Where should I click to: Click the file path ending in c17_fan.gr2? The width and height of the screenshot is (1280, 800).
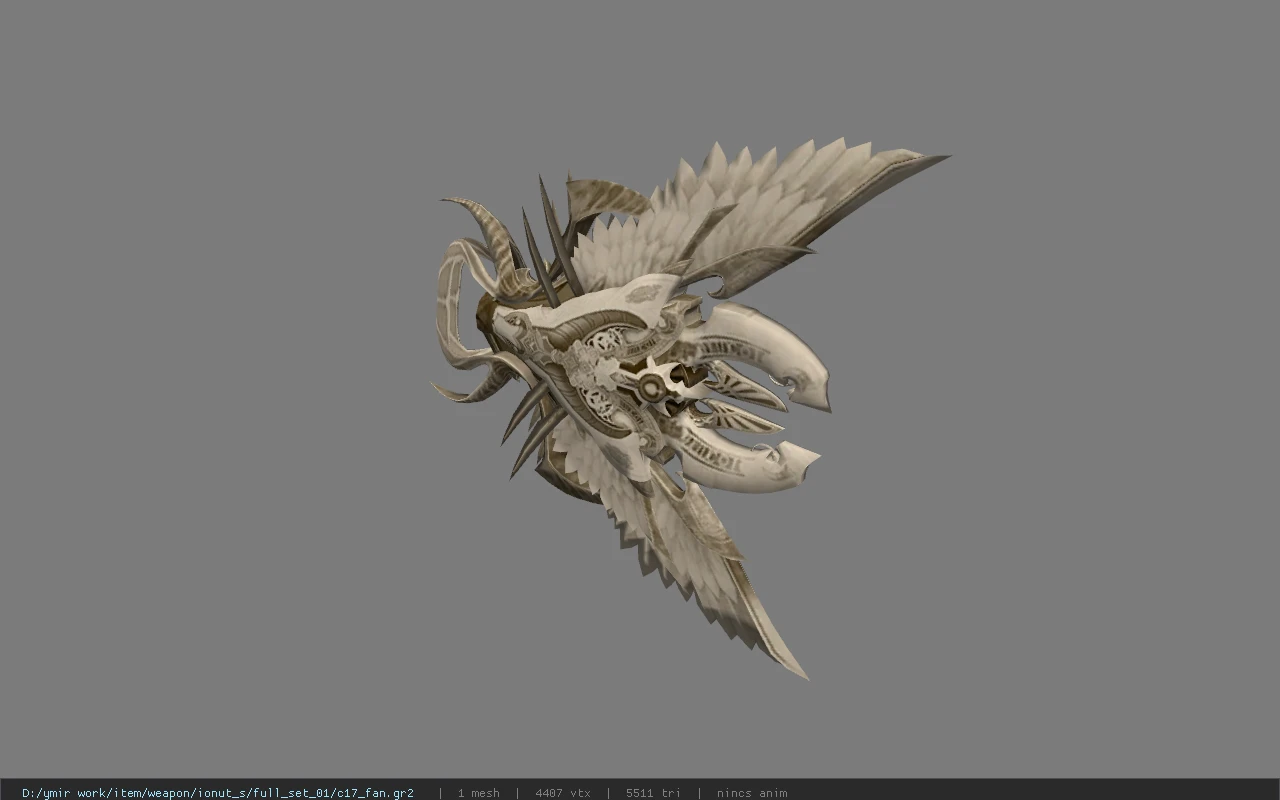coord(218,793)
